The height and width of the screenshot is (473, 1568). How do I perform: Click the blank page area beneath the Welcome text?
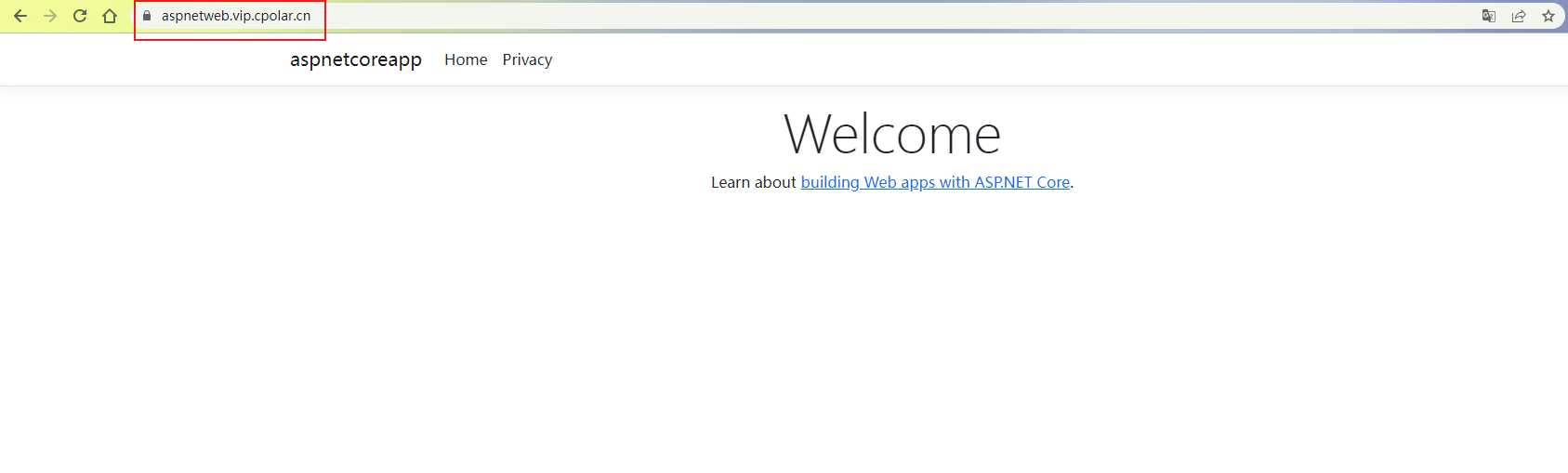(784, 335)
